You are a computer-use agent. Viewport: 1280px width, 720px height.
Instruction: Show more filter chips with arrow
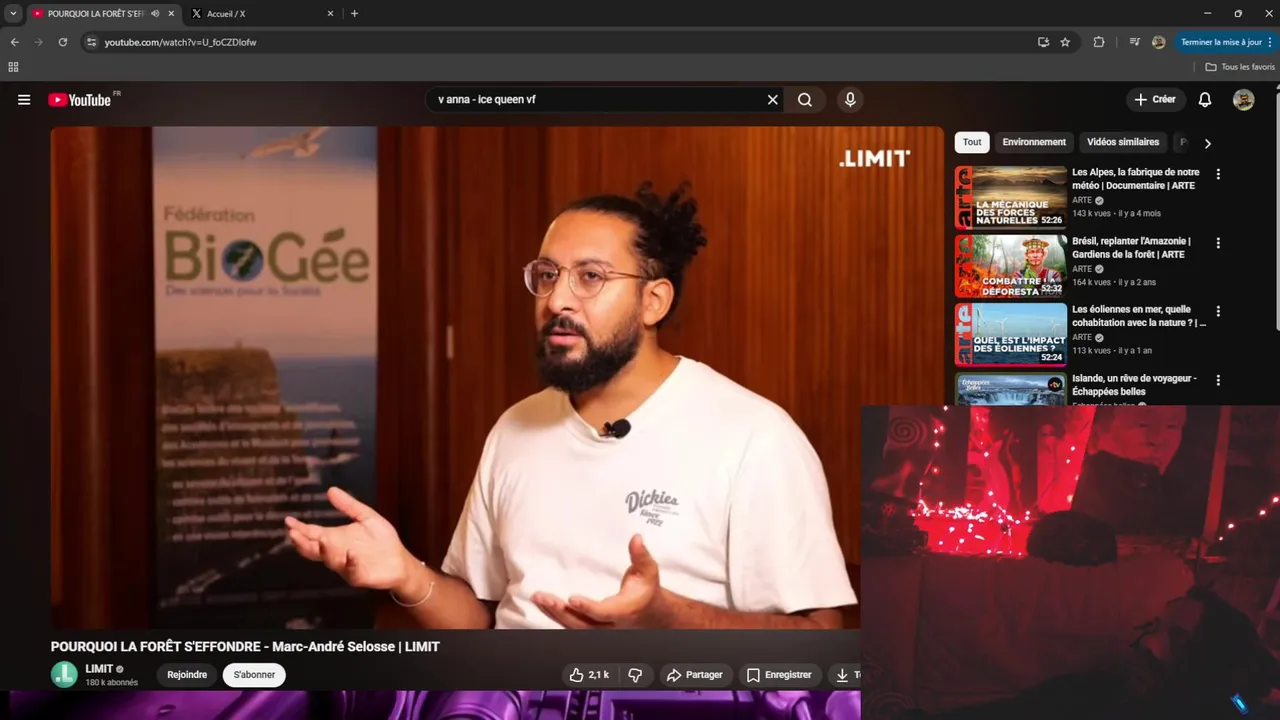point(1207,143)
